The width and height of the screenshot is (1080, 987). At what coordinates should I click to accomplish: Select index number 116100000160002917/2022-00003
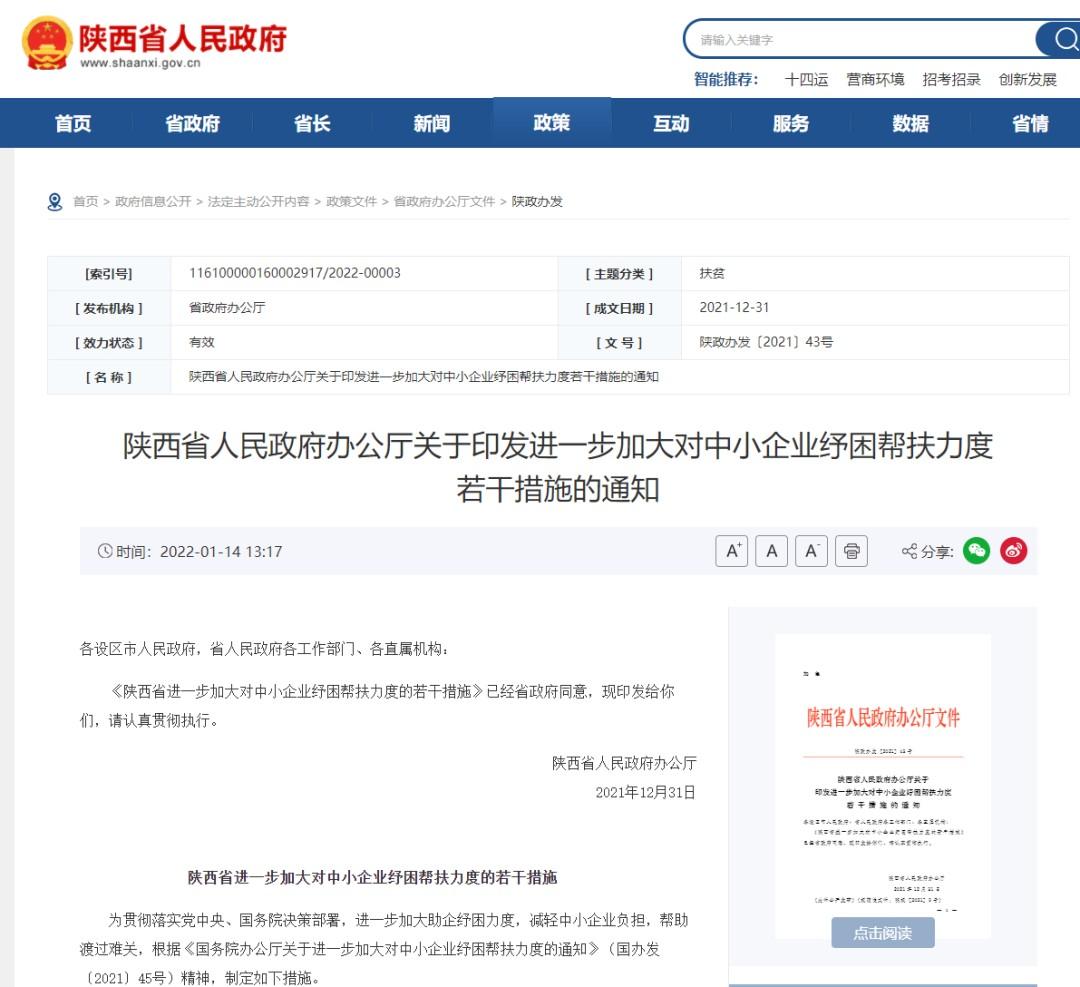pos(295,273)
